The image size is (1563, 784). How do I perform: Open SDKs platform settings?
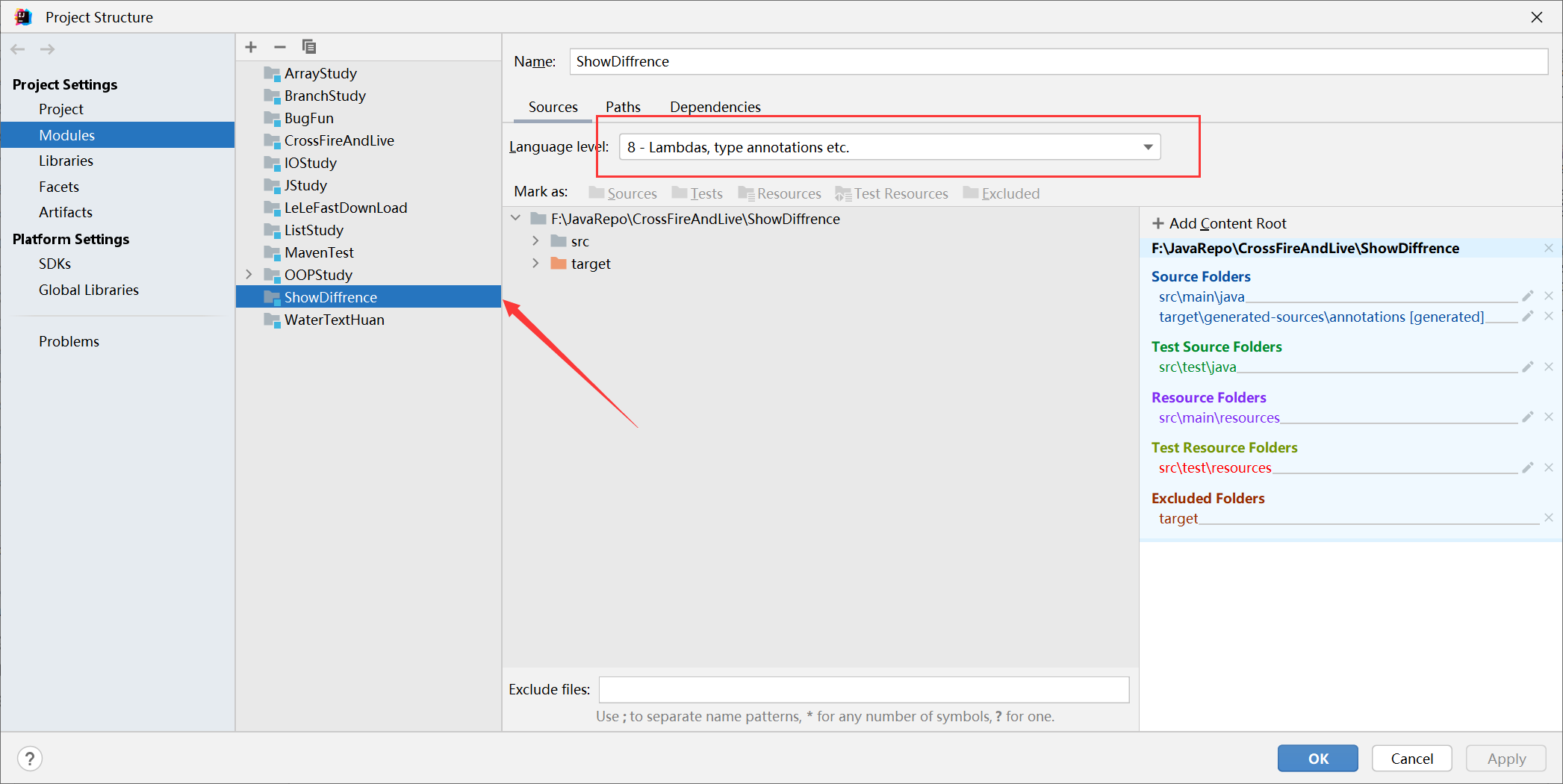tap(55, 264)
